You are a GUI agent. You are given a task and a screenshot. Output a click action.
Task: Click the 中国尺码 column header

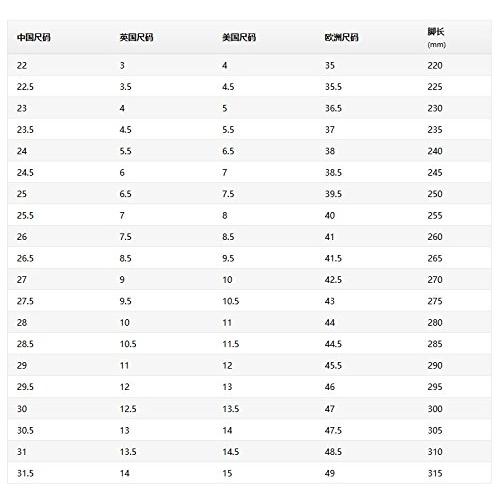(x=33, y=37)
